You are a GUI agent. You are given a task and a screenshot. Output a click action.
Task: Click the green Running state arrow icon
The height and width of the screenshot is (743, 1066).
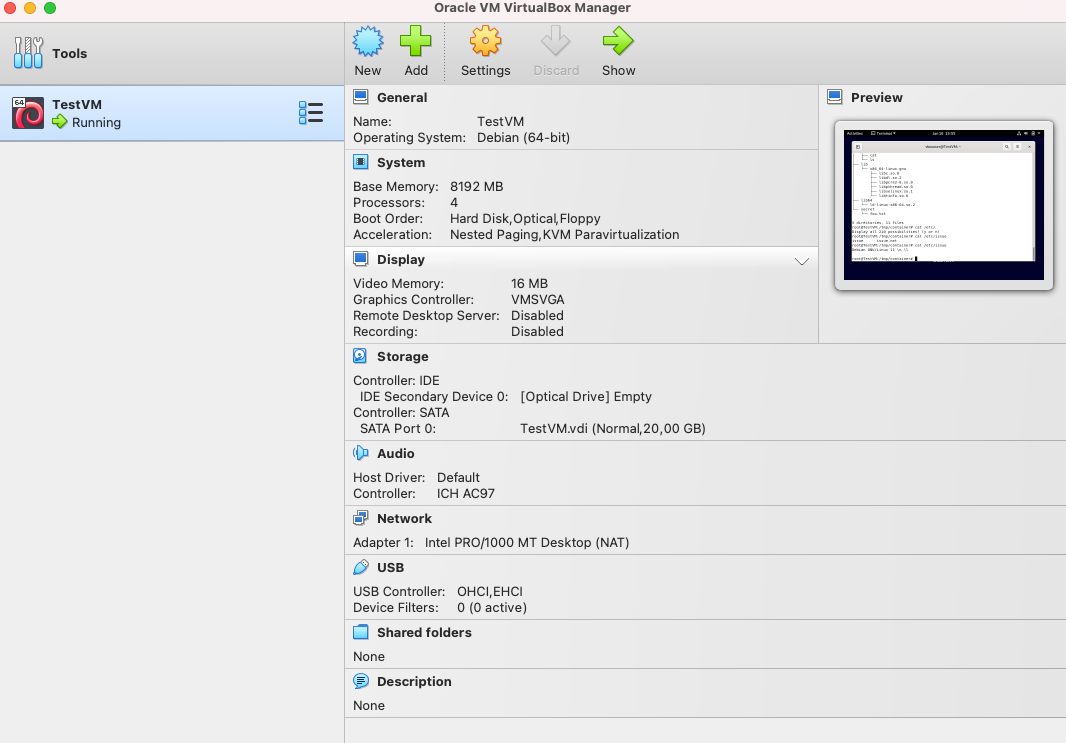tap(60, 122)
